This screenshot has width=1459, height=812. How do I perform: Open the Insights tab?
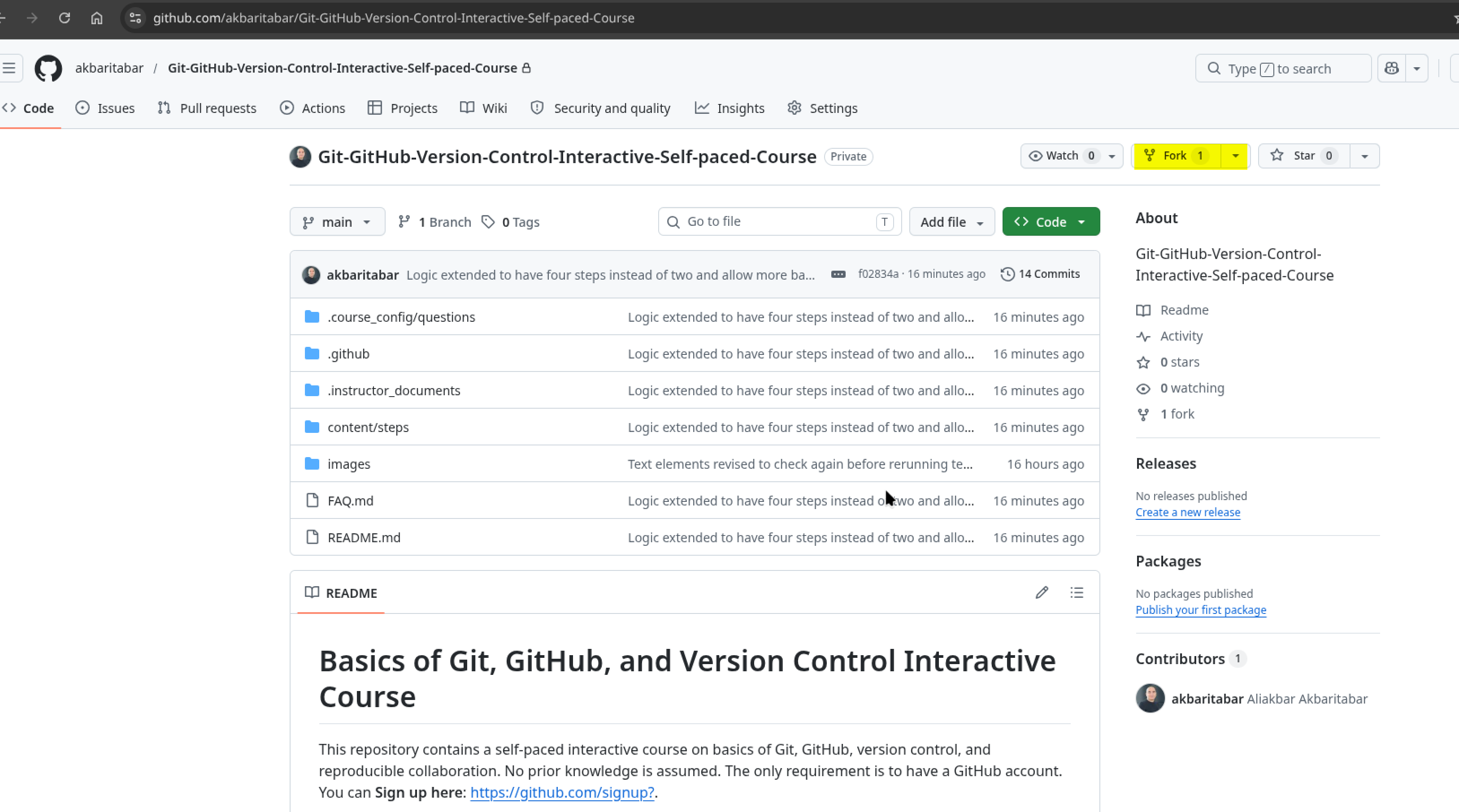(x=730, y=108)
